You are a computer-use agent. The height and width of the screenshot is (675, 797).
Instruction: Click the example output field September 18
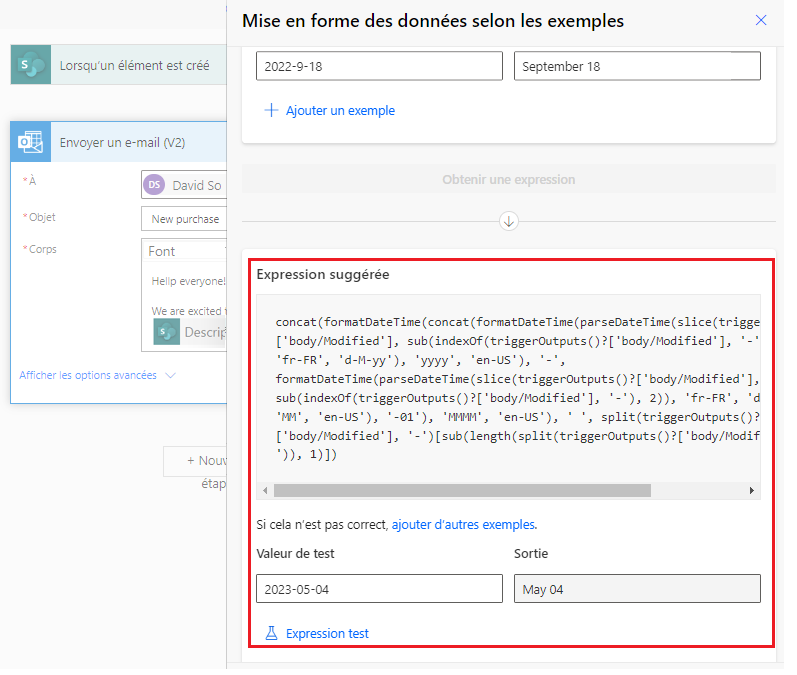coord(637,66)
